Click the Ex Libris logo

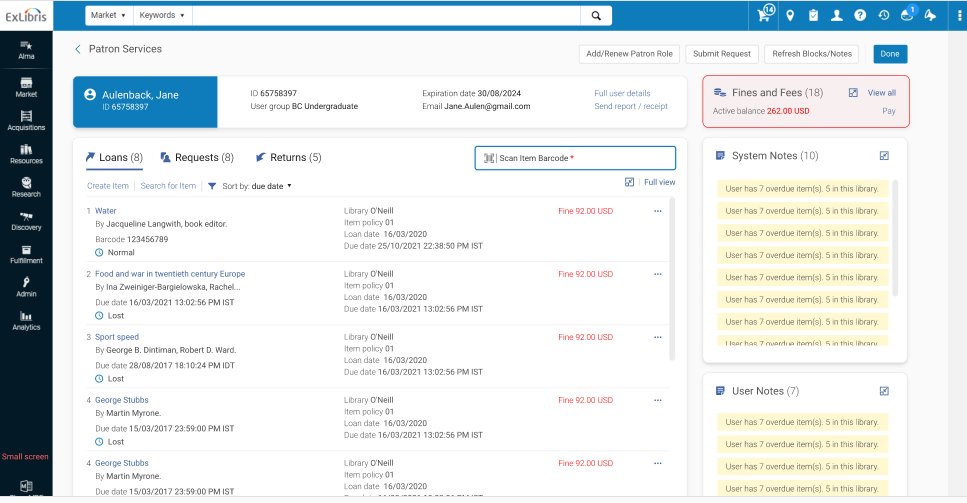[x=26, y=16]
